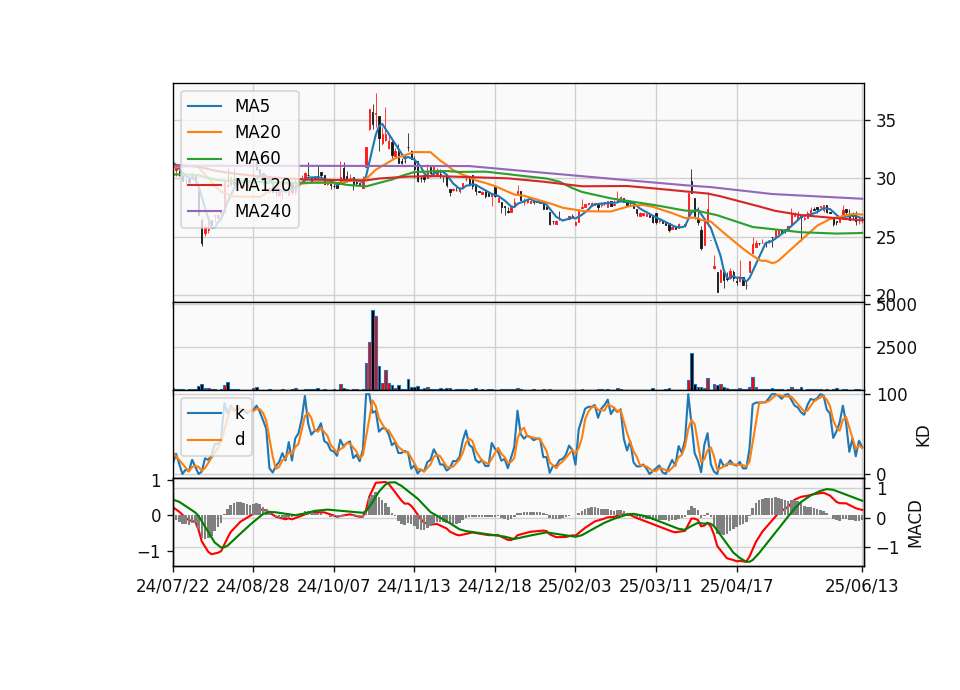Image resolution: width=960 pixels, height=690 pixels.
Task: Click the 100 tick on KD axis
Action: coord(892,395)
